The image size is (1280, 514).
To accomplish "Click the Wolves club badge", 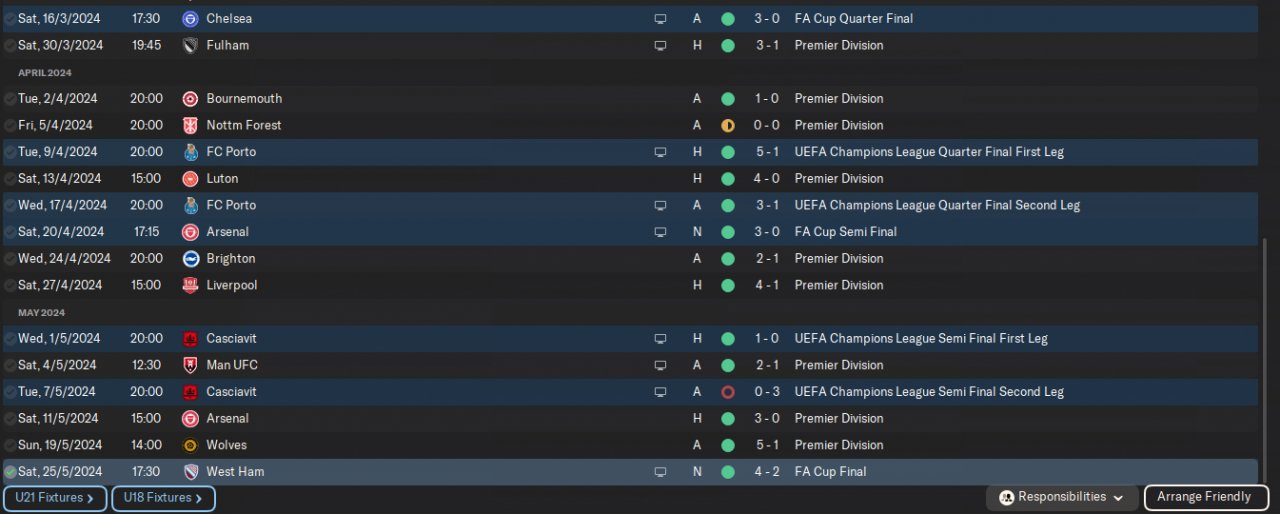I will pyautogui.click(x=190, y=445).
